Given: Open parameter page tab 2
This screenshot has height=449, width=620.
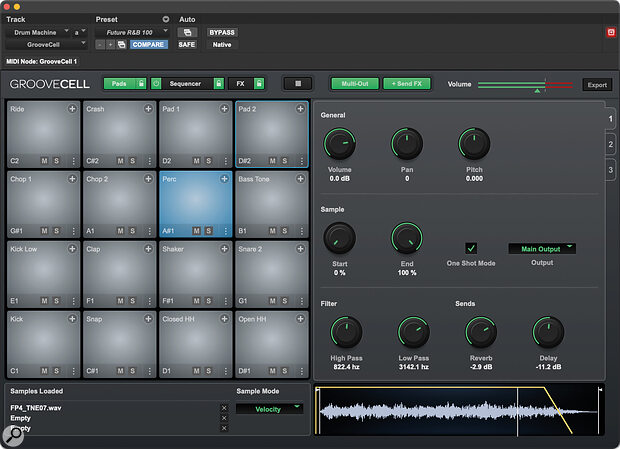Looking at the screenshot, I should pos(611,144).
